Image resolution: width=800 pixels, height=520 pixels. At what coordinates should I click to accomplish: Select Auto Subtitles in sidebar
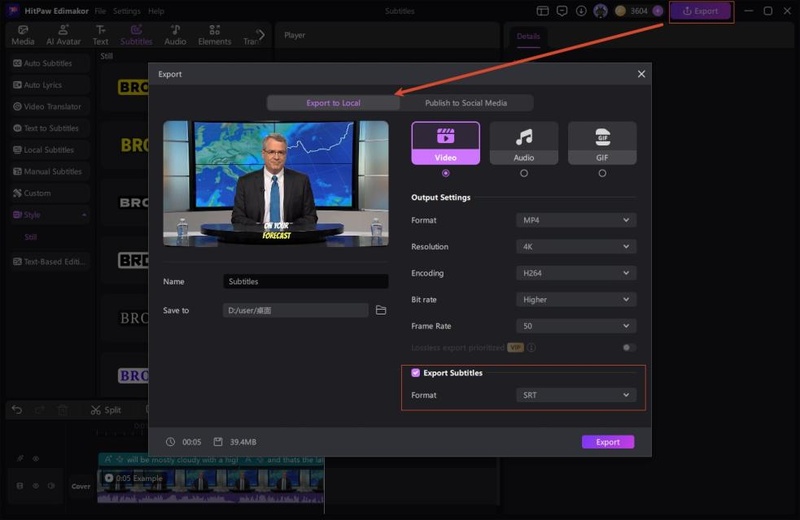pyautogui.click(x=49, y=63)
